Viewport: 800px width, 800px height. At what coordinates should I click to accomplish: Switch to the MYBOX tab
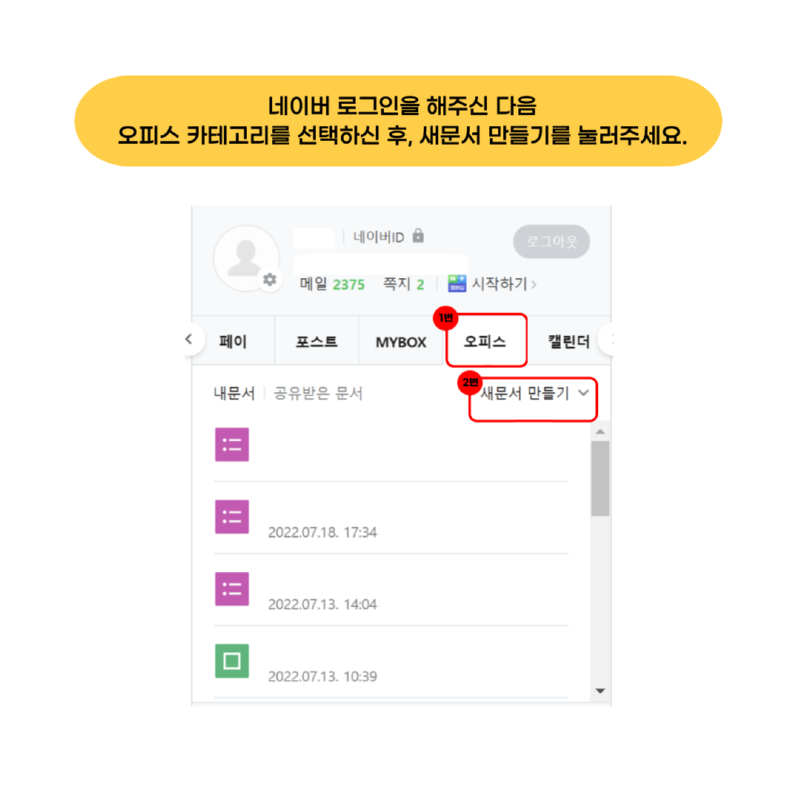401,342
